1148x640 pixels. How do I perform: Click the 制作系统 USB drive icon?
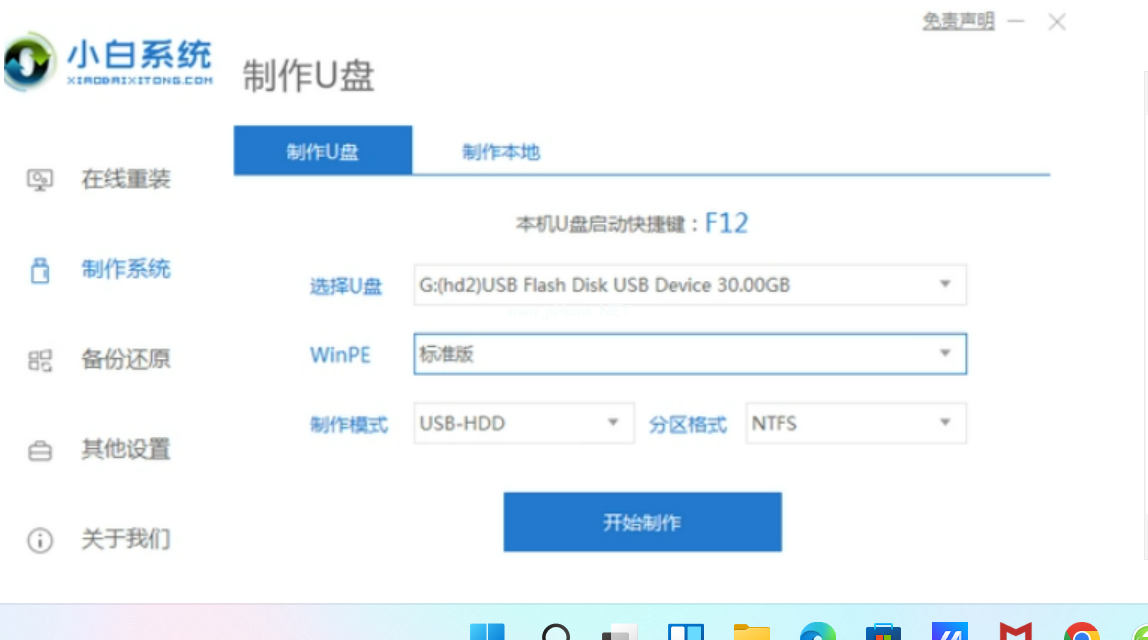pyautogui.click(x=40, y=270)
